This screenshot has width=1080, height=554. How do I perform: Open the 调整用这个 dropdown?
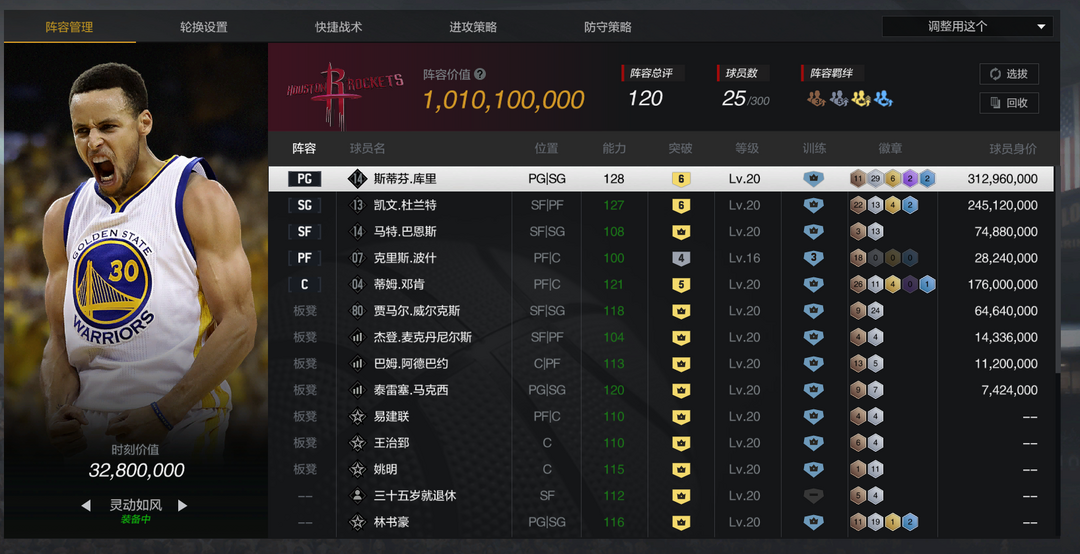click(966, 27)
